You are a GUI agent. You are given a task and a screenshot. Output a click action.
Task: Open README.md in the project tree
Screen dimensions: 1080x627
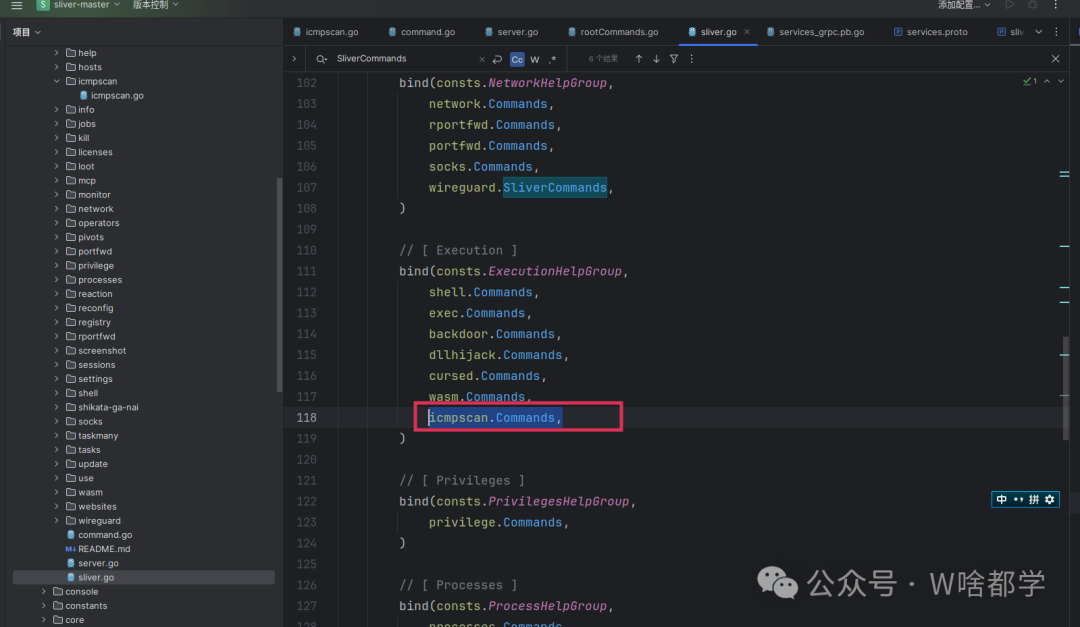pyautogui.click(x=104, y=549)
